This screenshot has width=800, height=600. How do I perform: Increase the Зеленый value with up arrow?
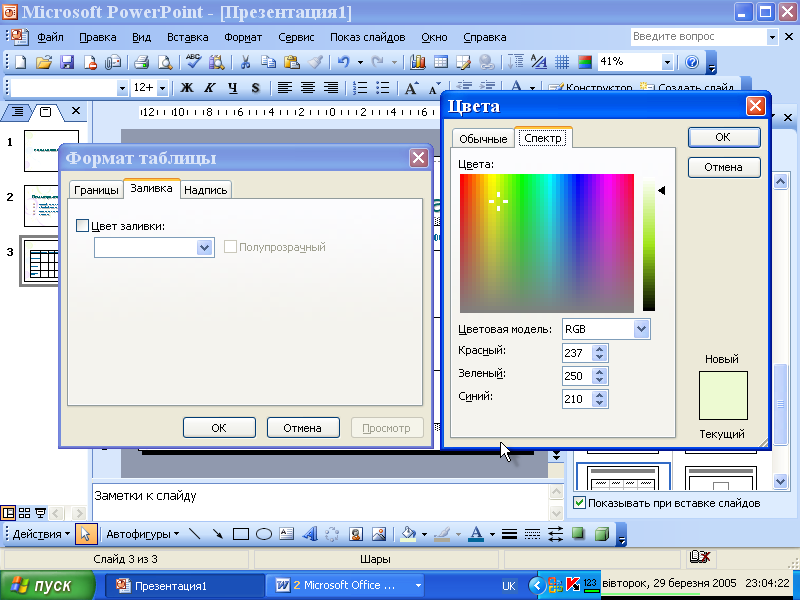click(599, 372)
